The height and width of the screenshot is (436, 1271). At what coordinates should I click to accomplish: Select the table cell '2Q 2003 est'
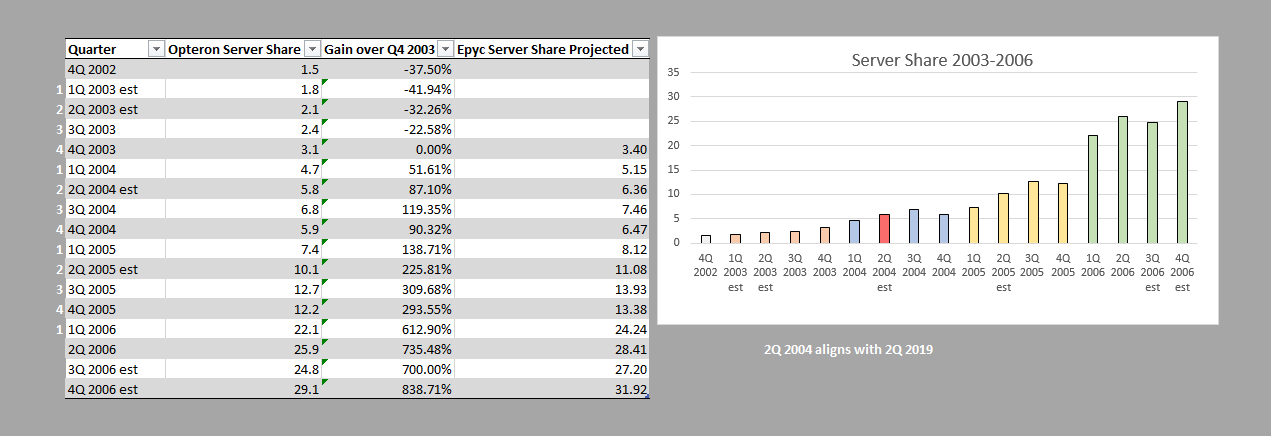[x=115, y=109]
